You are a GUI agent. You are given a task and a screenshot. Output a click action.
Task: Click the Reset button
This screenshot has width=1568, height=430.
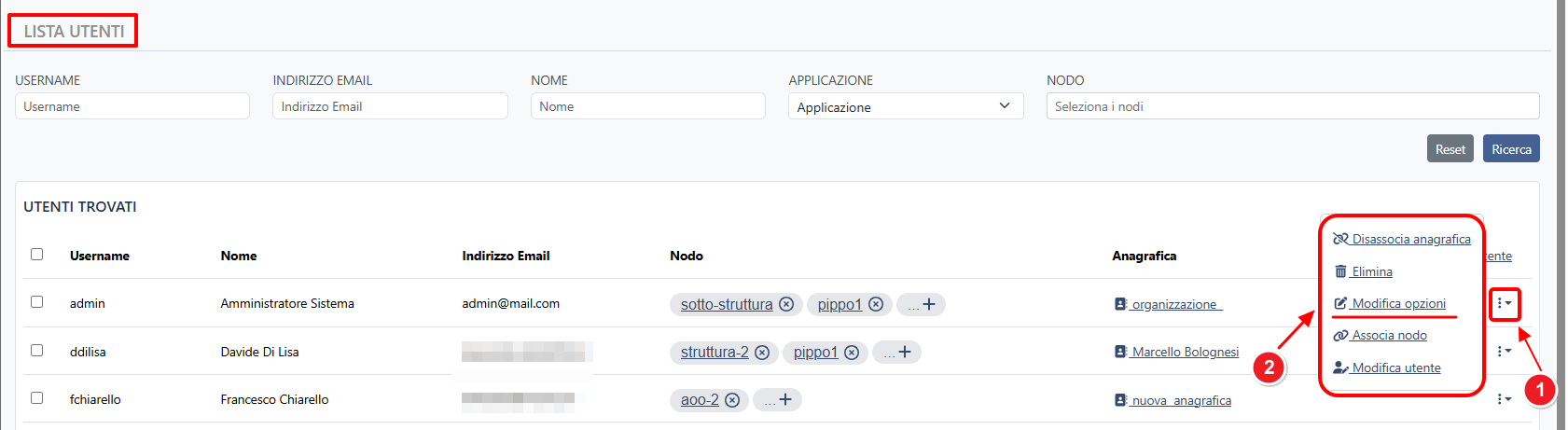coord(1450,149)
